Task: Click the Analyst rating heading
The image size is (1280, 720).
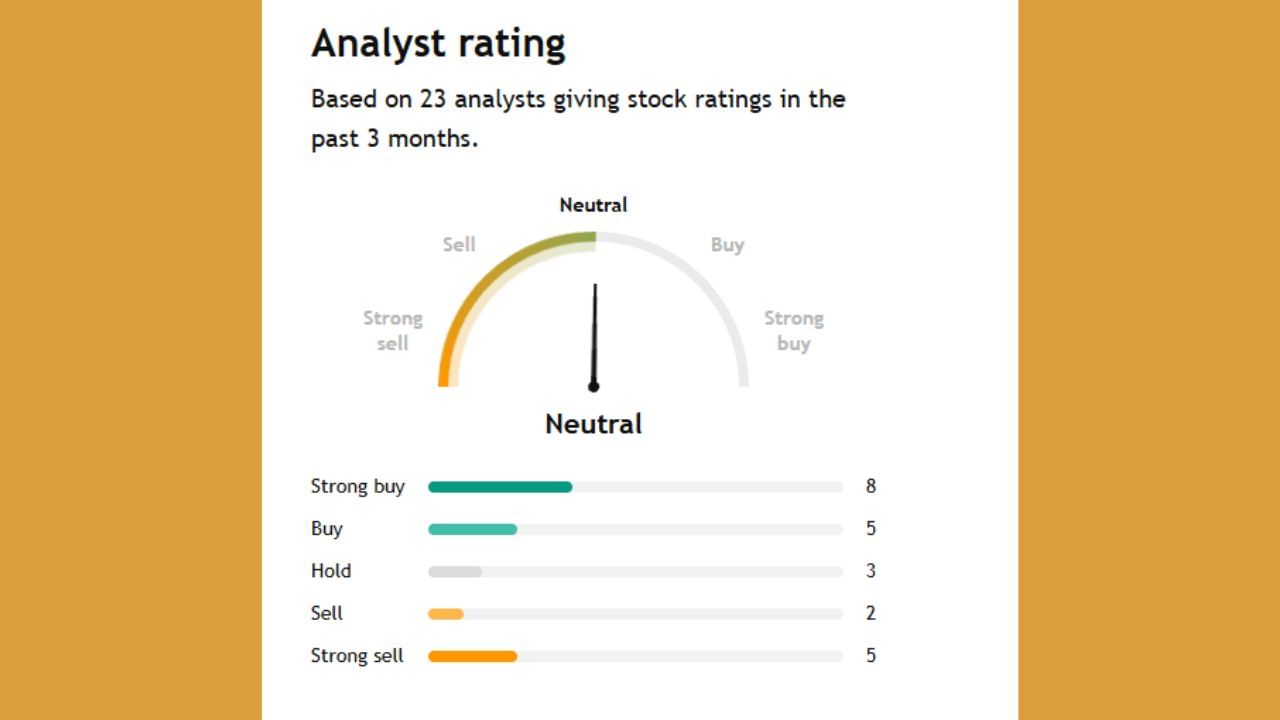Action: tap(438, 44)
